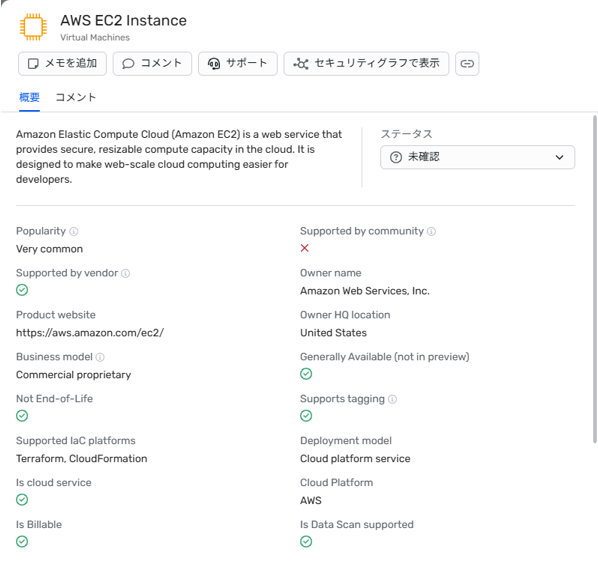Click the Very common popularity value
Viewport: 598px width, 577px height.
50,249
